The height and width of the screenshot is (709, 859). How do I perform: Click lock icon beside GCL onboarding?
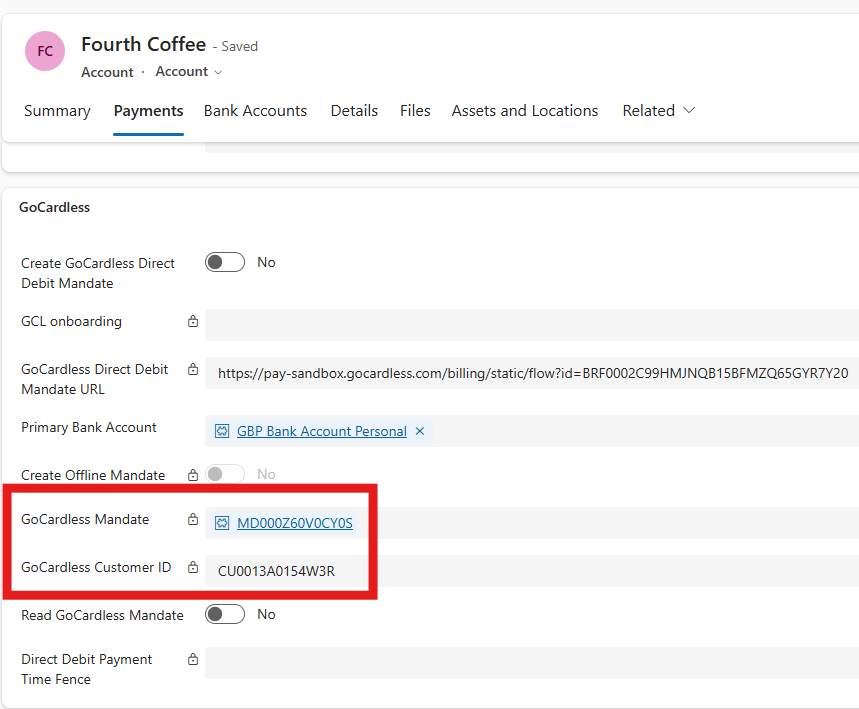pos(193,322)
